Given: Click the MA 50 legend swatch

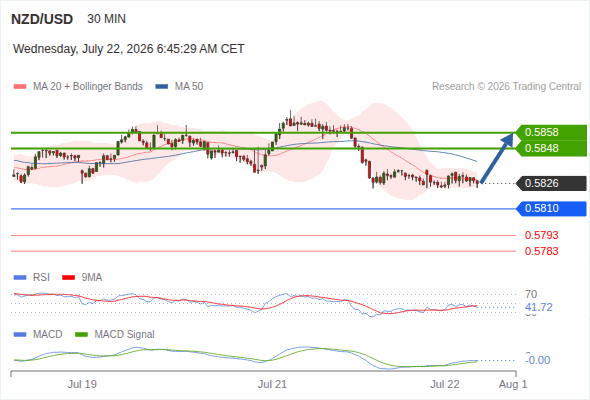Looking at the screenshot, I should [162, 87].
